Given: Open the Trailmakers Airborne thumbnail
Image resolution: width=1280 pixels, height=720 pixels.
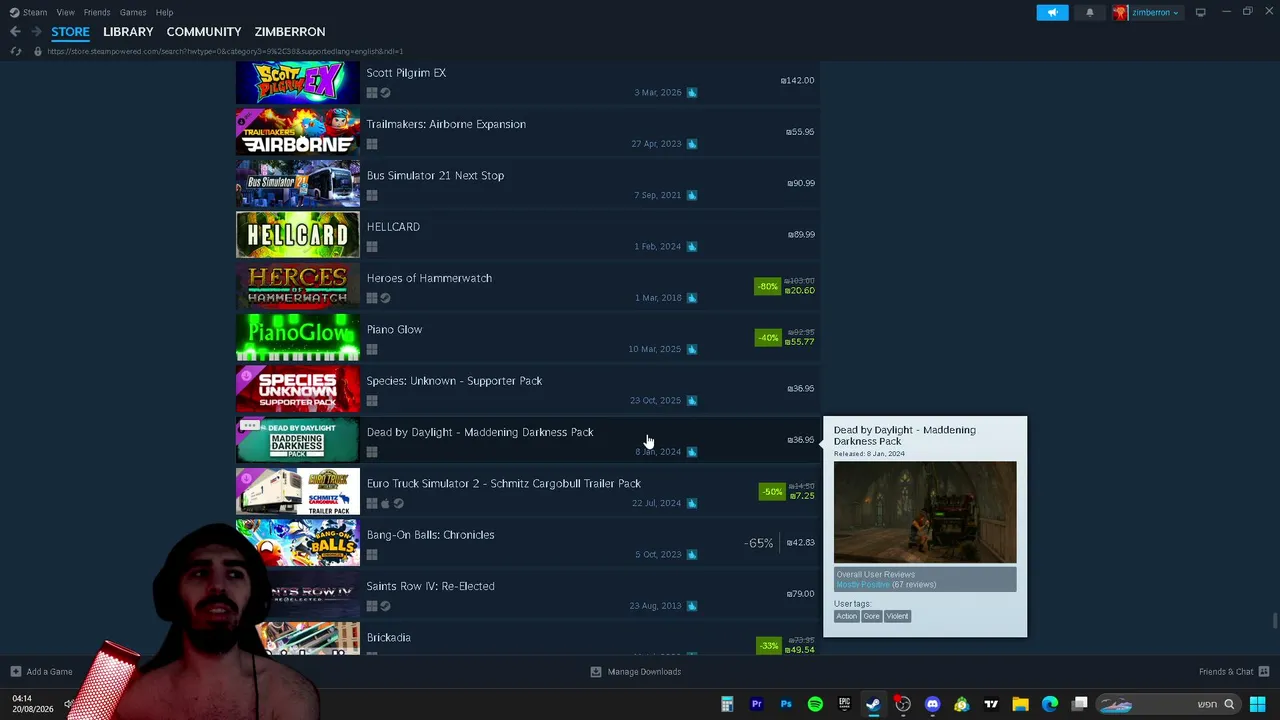Looking at the screenshot, I should click(298, 132).
